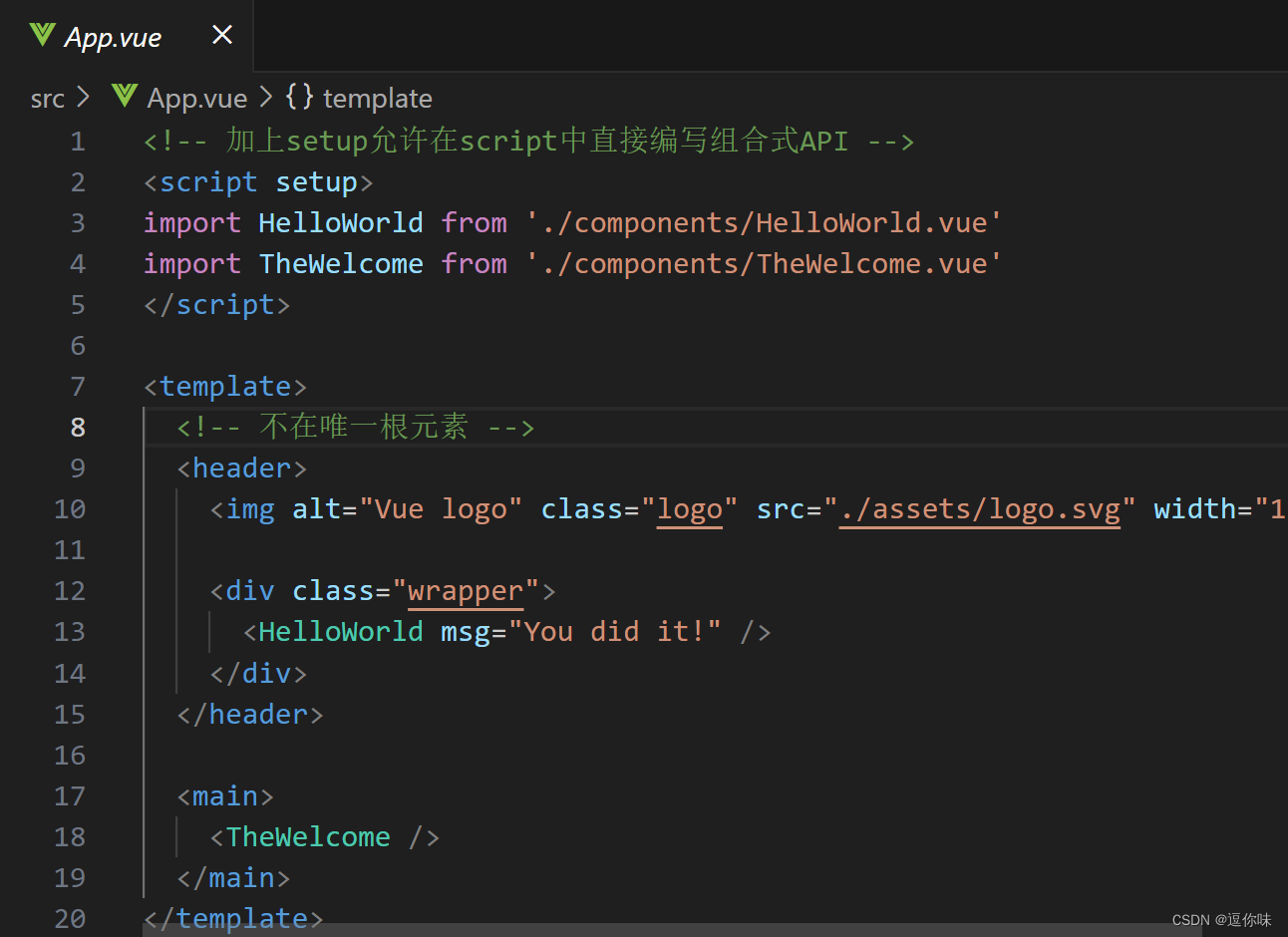The height and width of the screenshot is (937, 1288).
Task: Click line number 13 in the gutter
Action: point(70,631)
